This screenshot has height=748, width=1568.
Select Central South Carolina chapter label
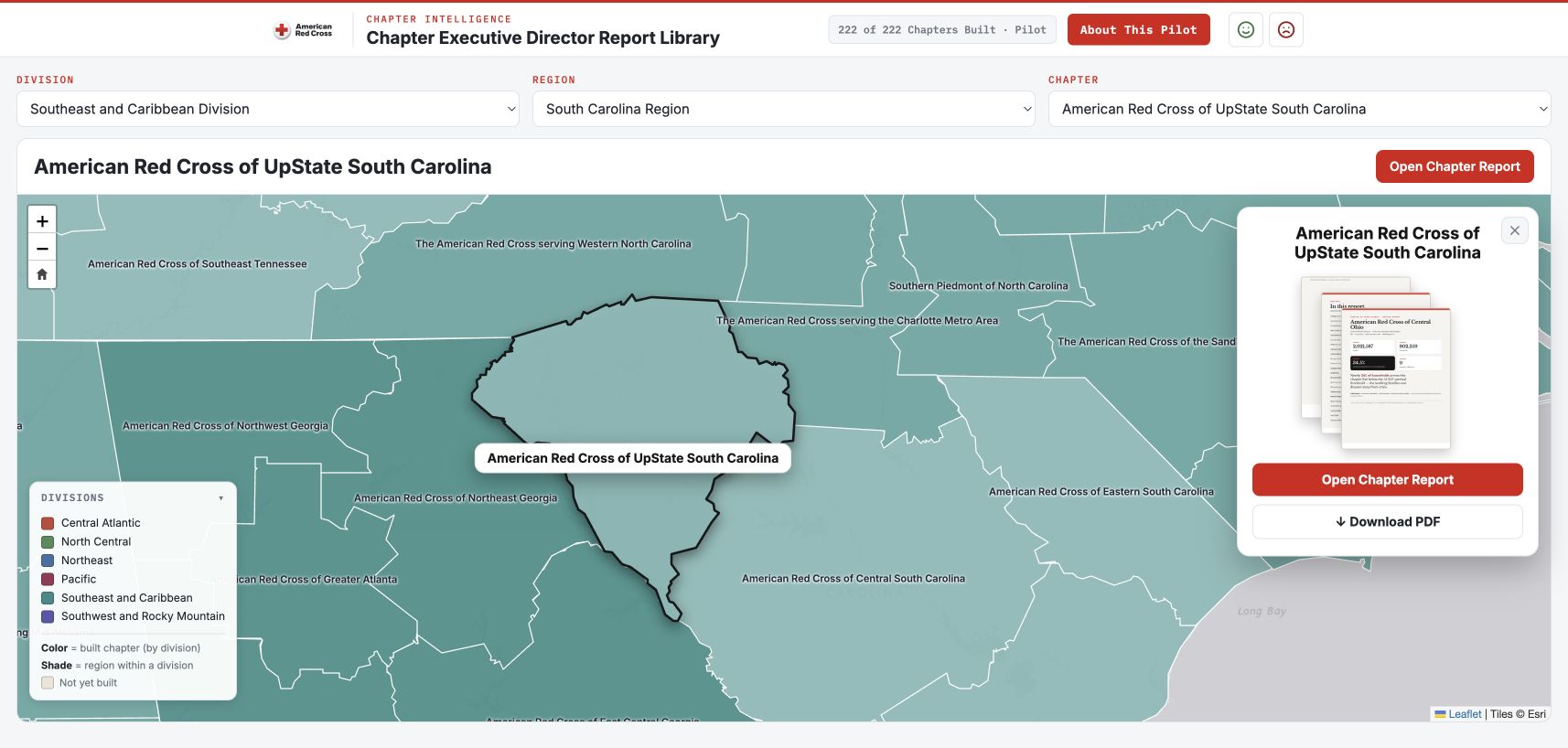[x=854, y=579]
